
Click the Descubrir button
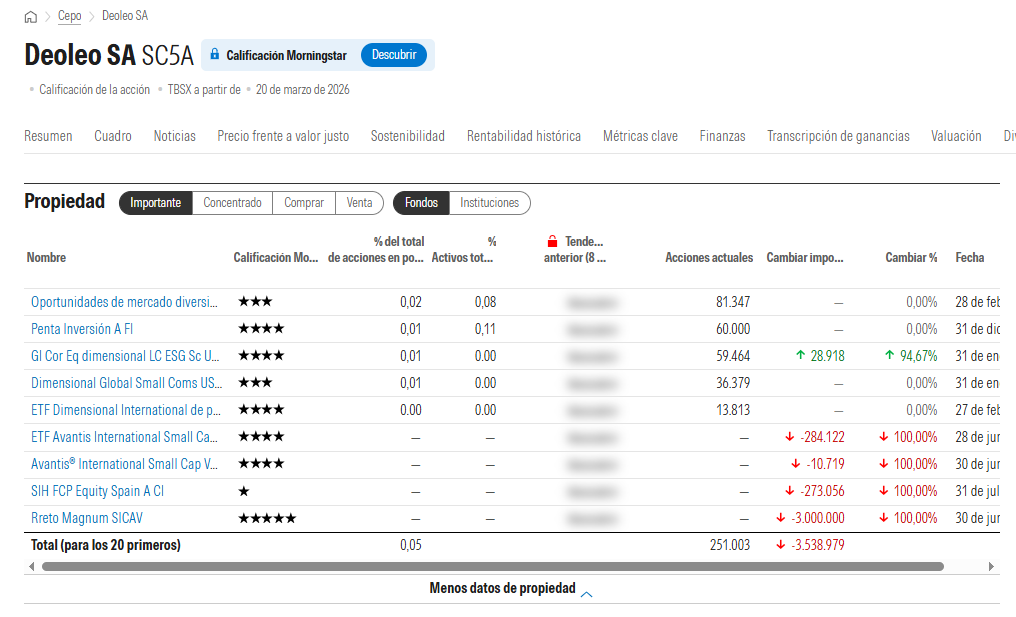pos(394,55)
